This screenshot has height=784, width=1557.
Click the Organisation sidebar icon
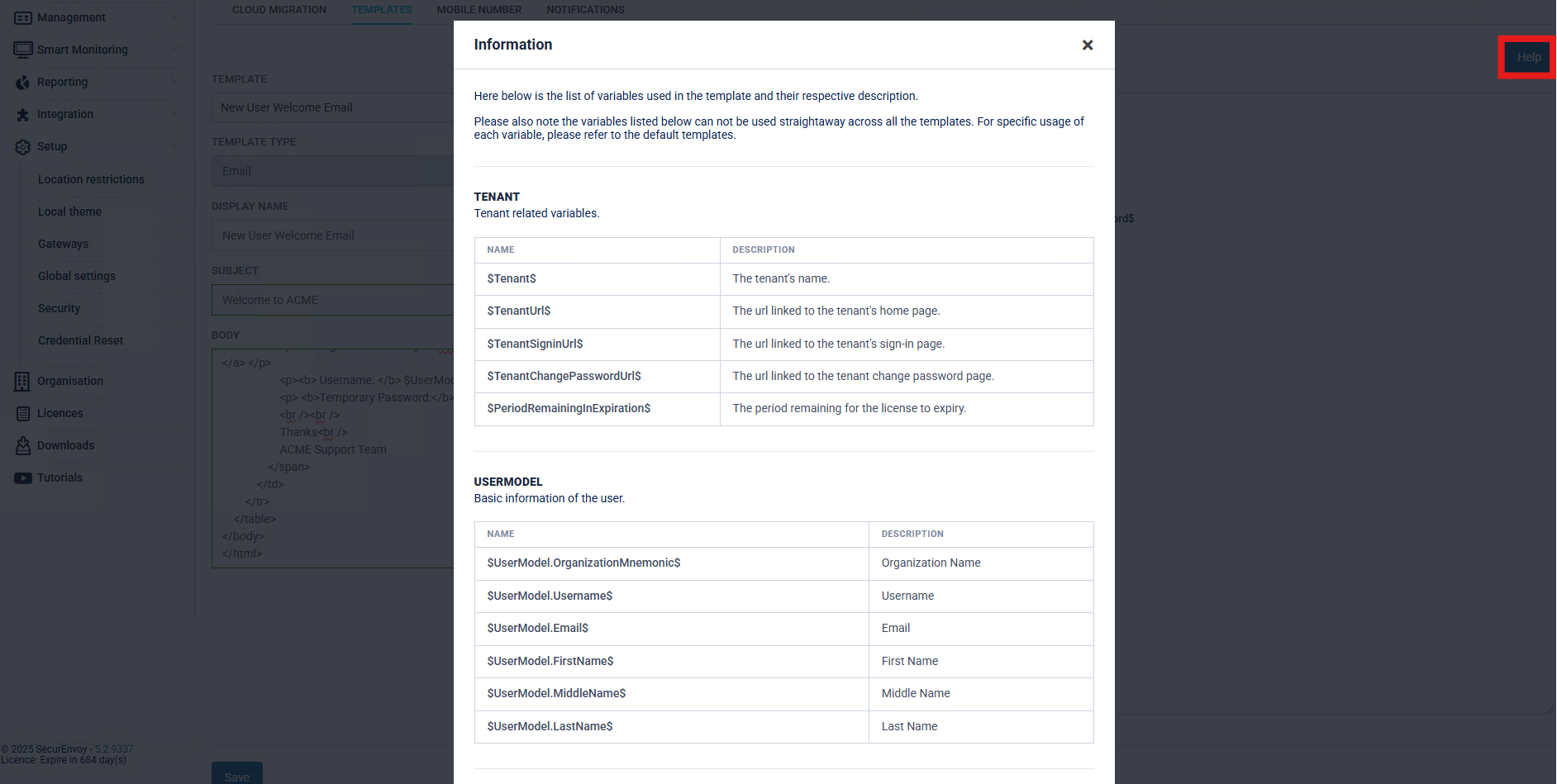(x=22, y=381)
